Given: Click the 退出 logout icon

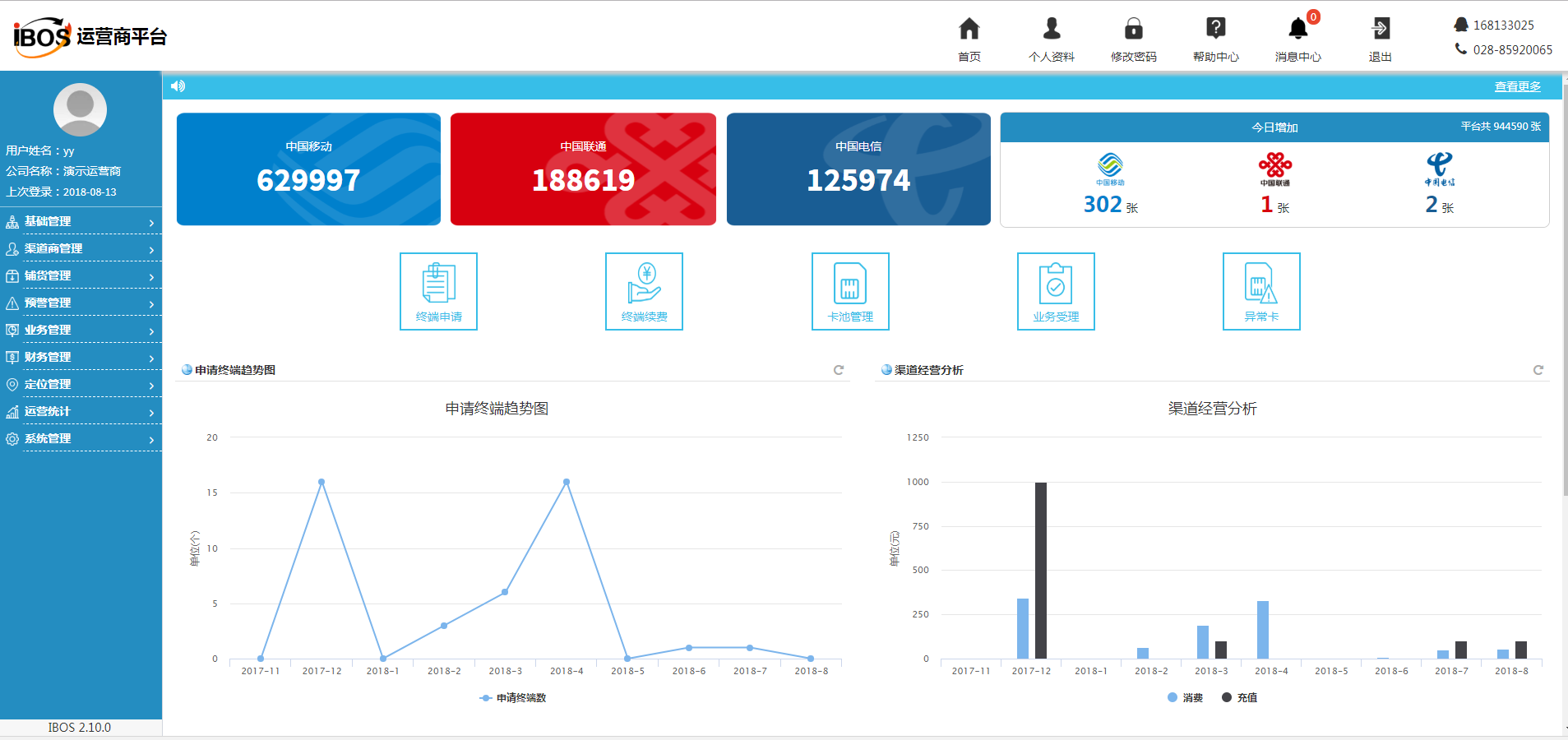Looking at the screenshot, I should click(1380, 30).
